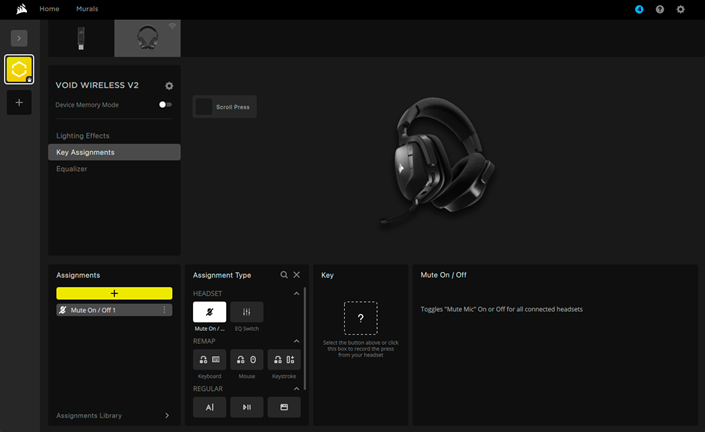Screen dimensions: 705x432
Task: Add new assignment with yellow plus button
Action: pos(114,293)
